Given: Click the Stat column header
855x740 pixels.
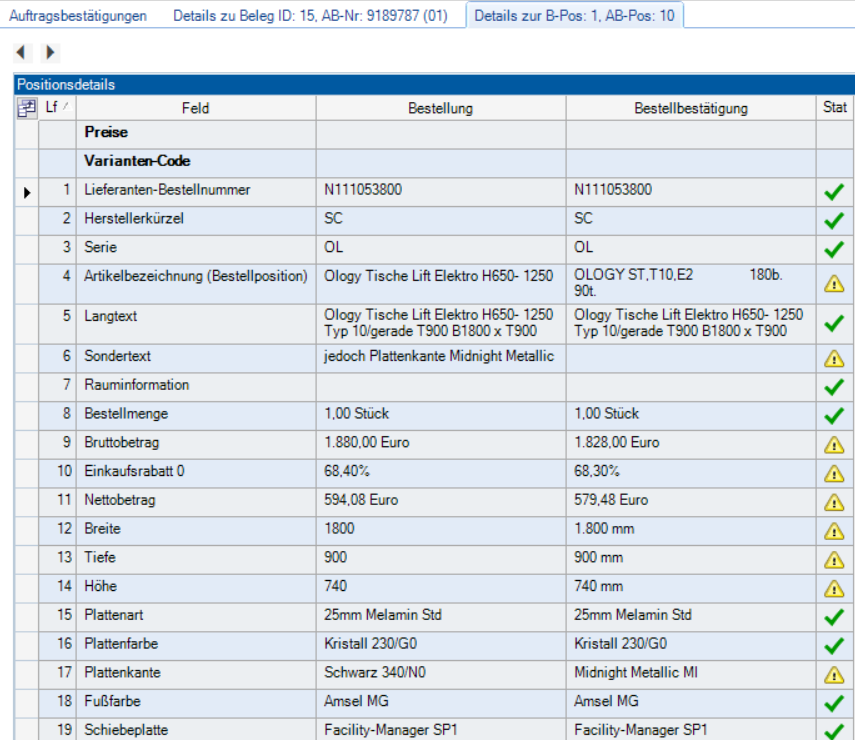Looking at the screenshot, I should [834, 108].
